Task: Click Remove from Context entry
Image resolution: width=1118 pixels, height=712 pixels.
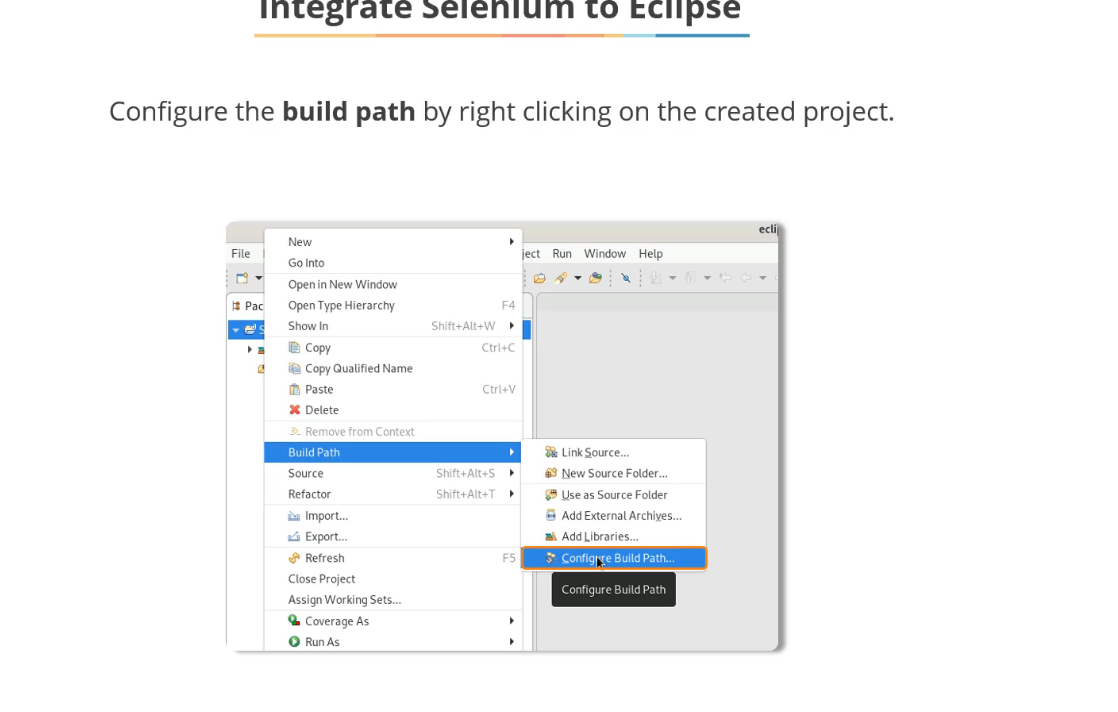Action: click(x=393, y=432)
